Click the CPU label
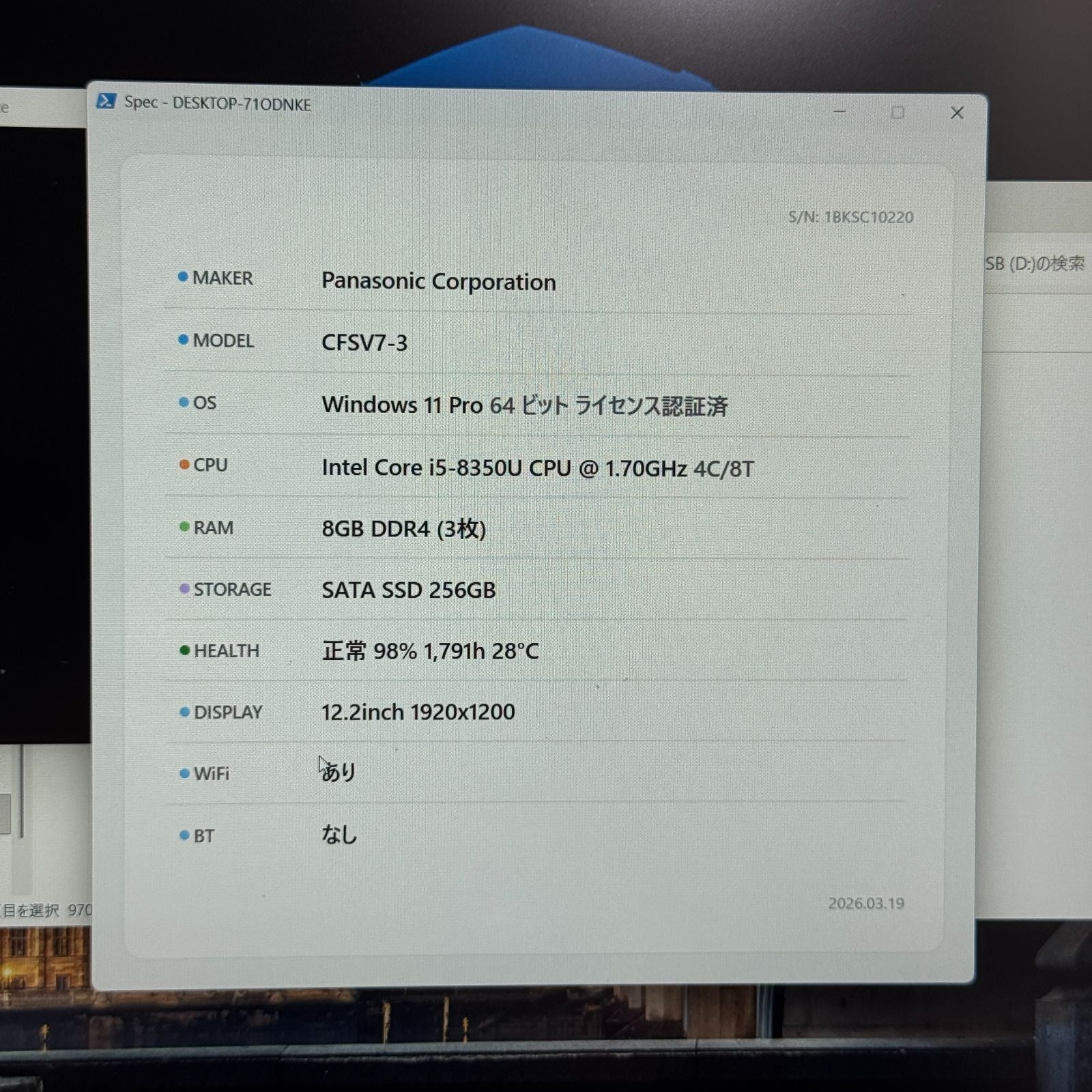This screenshot has height=1092, width=1092. [210, 465]
